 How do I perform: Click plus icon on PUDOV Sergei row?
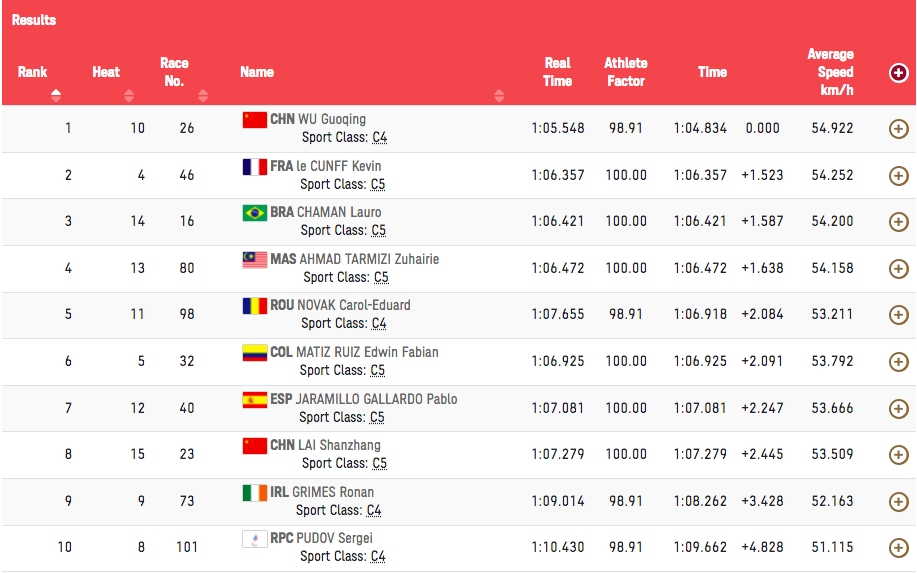click(x=898, y=548)
